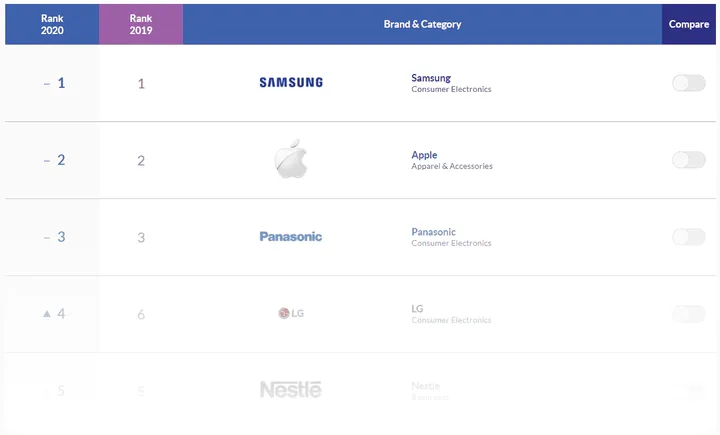The height and width of the screenshot is (435, 720).
Task: Open the Panasonic brand name link
Action: pyautogui.click(x=433, y=232)
